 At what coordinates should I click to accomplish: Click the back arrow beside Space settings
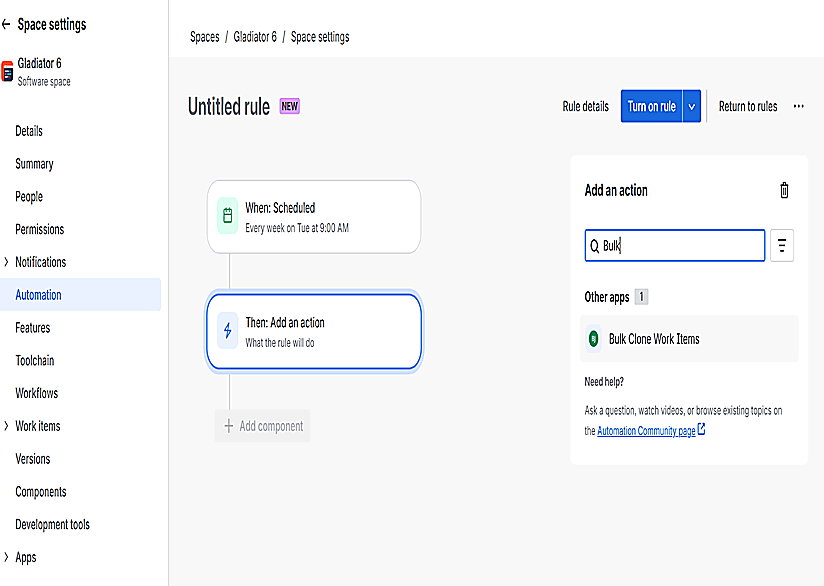coord(7,24)
